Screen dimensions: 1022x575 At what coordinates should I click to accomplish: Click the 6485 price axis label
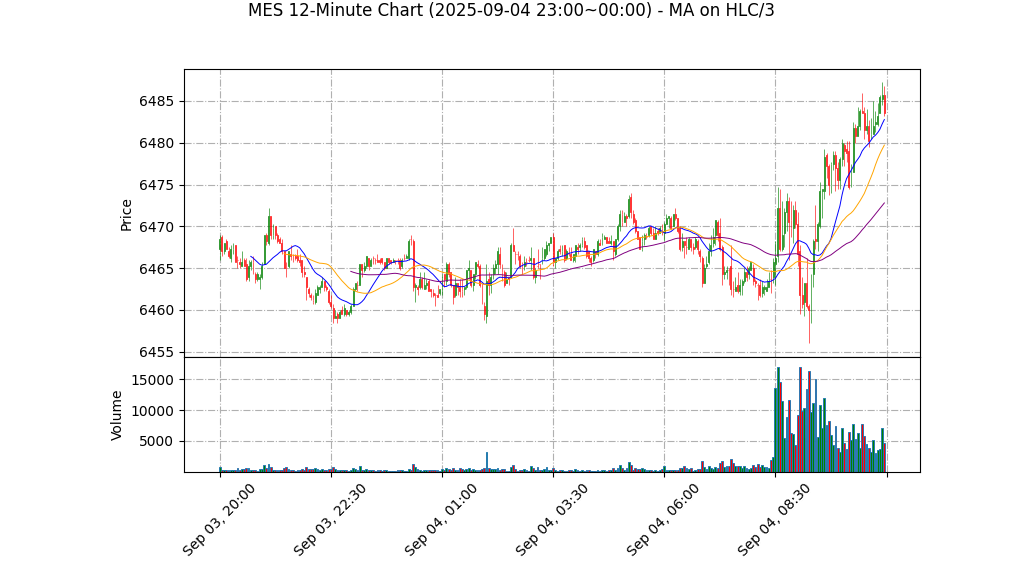pyautogui.click(x=157, y=102)
